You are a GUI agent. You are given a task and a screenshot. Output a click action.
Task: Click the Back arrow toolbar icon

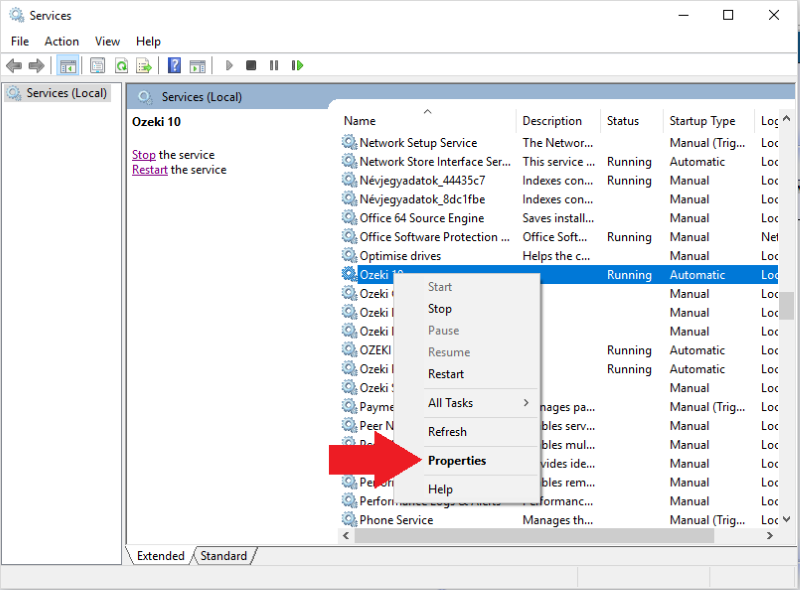point(14,65)
